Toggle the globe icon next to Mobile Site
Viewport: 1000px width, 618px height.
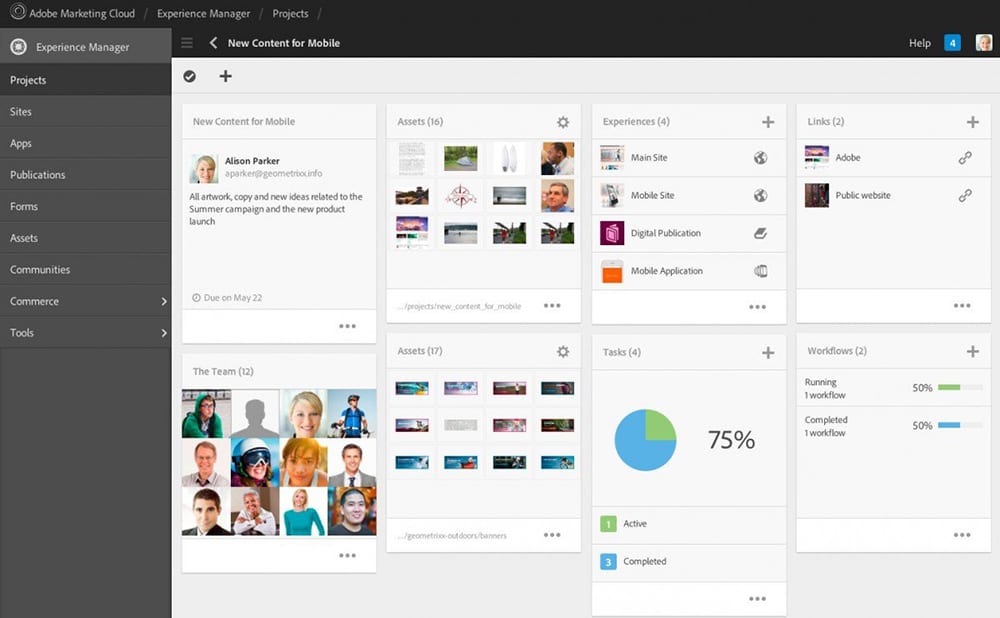(x=761, y=195)
